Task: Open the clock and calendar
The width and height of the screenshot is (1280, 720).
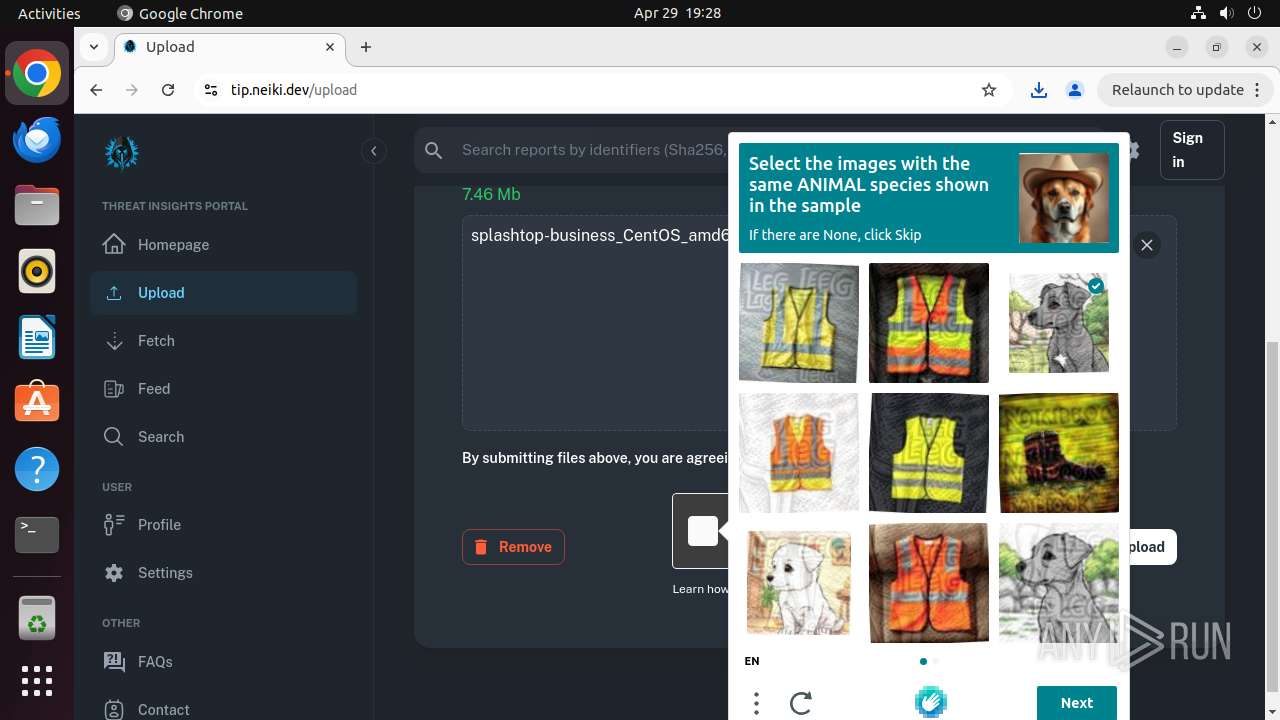Action: 677,13
